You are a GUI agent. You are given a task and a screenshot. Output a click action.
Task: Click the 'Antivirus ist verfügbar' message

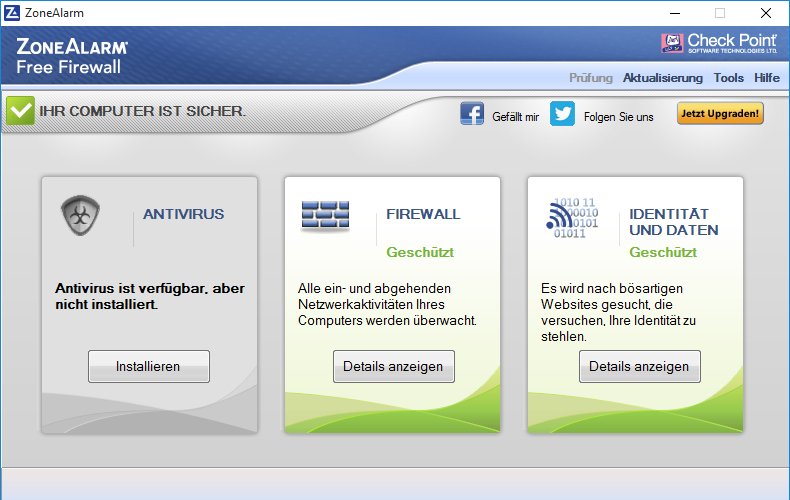pos(150,296)
